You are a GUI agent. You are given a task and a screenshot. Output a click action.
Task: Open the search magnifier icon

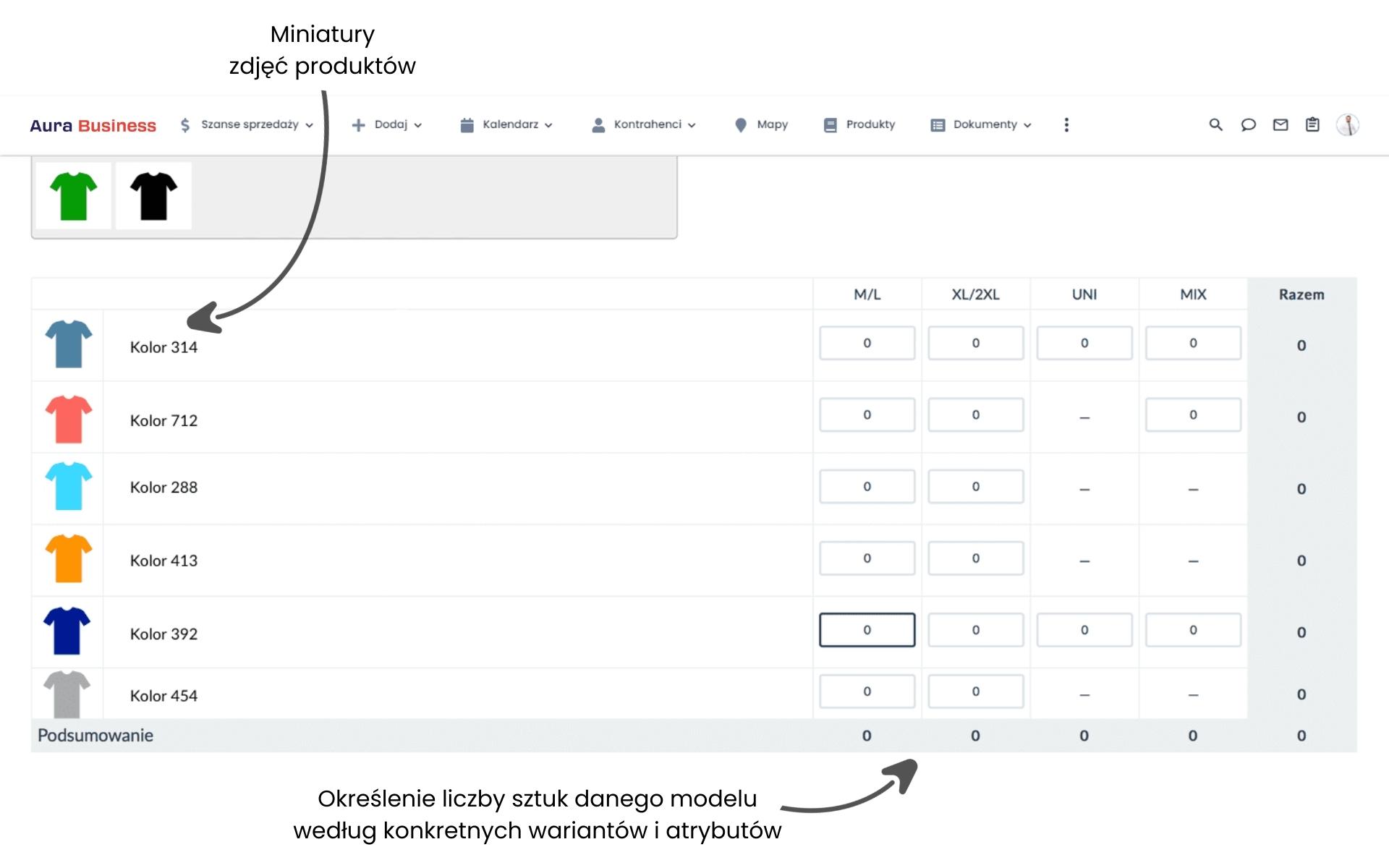[x=1215, y=124]
